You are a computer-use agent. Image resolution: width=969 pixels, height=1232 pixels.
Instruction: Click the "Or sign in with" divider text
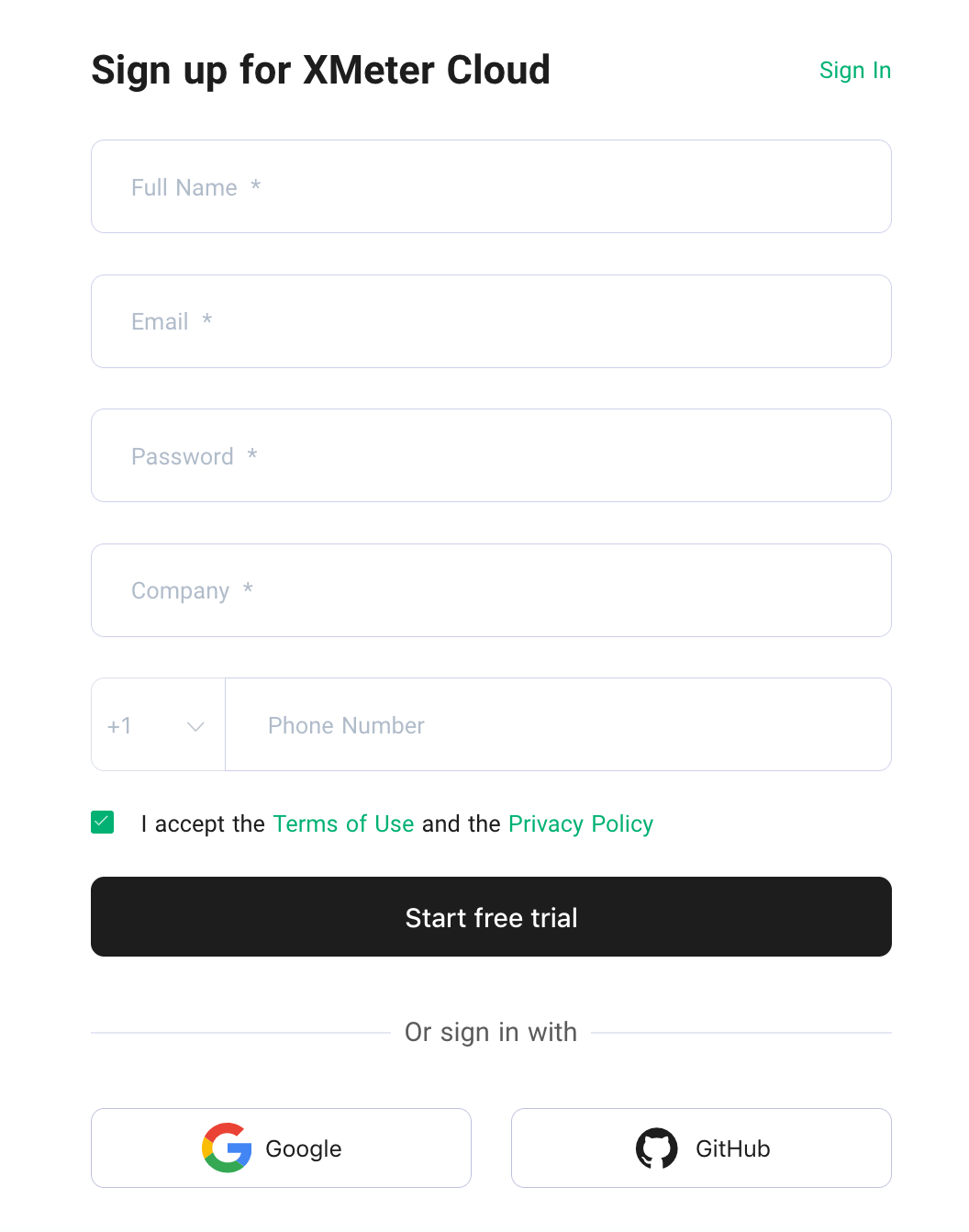(x=491, y=1032)
